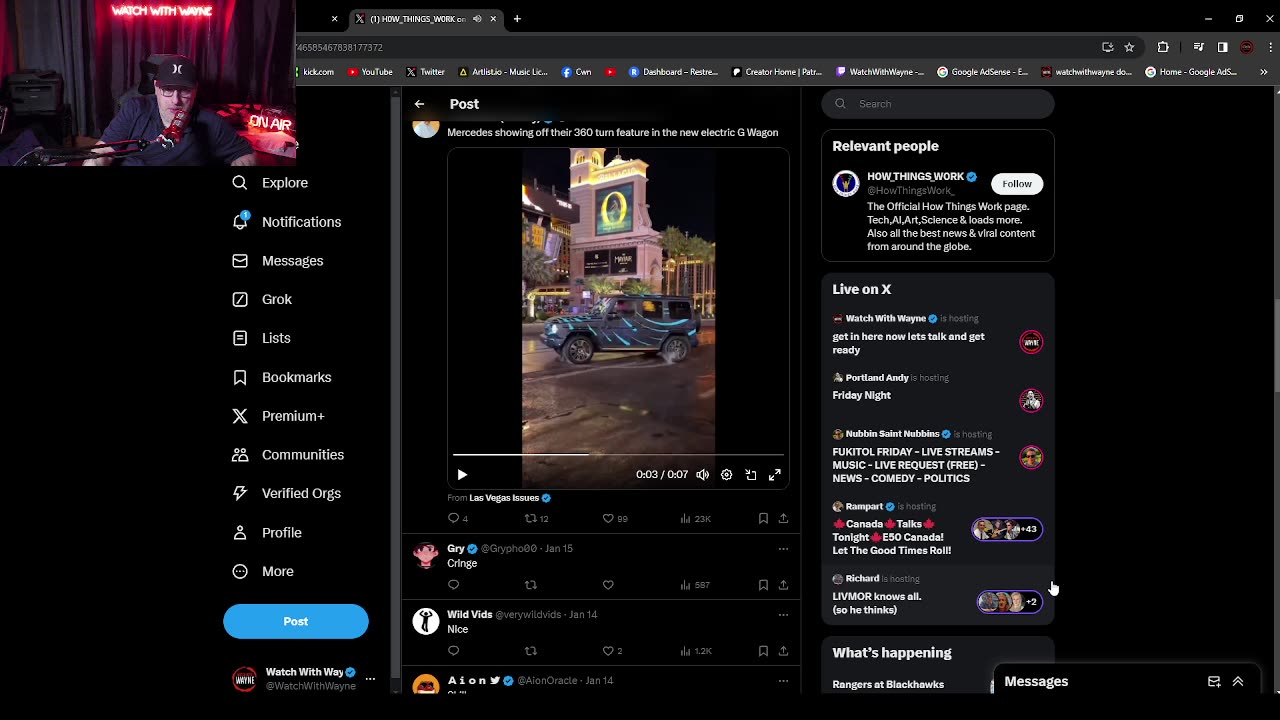Viewport: 1280px width, 720px height.
Task: Open more options on Aion's reply
Action: coord(783,681)
